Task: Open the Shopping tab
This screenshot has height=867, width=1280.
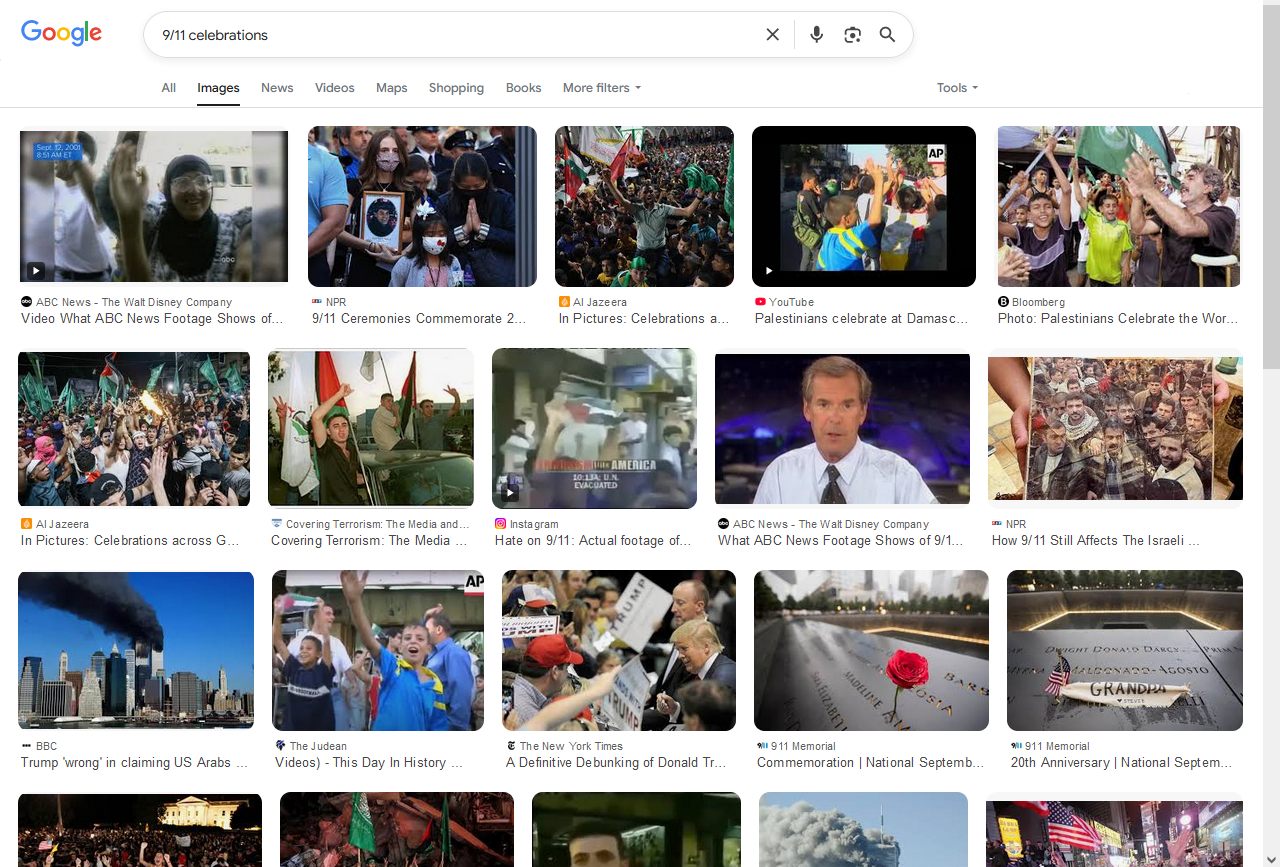Action: pos(456,88)
